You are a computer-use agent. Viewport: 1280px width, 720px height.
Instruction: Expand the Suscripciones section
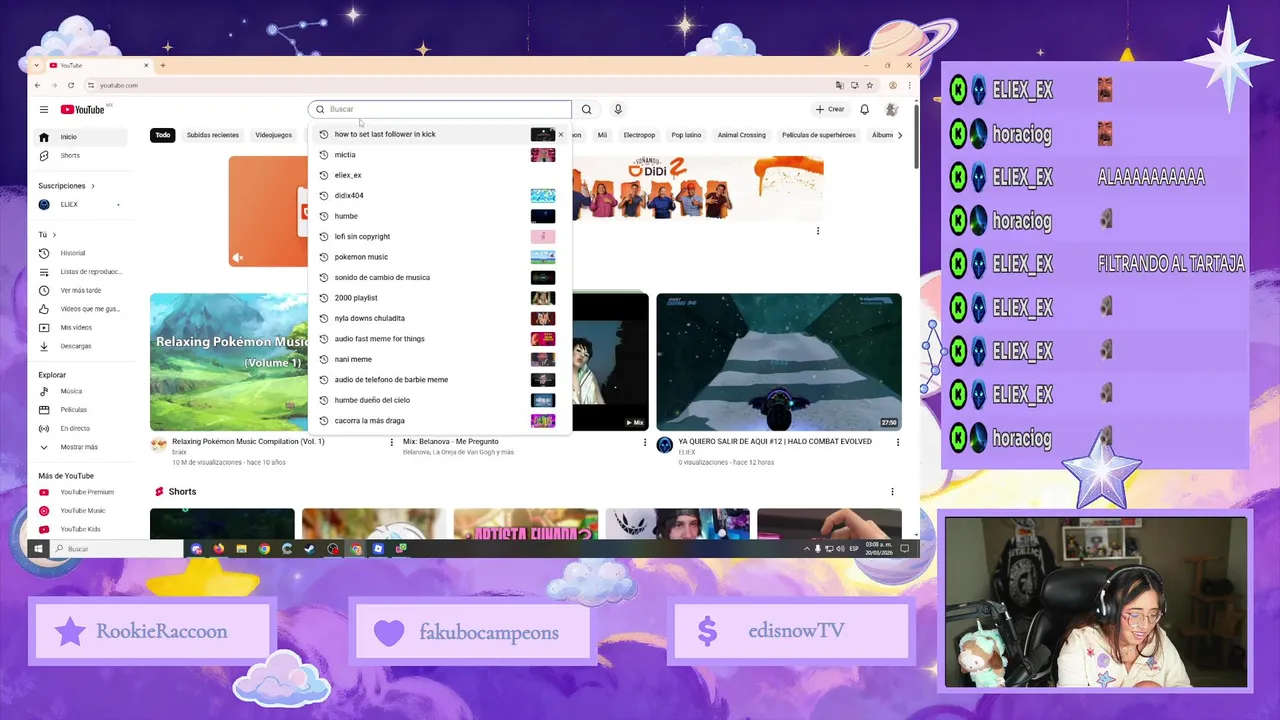pos(67,186)
